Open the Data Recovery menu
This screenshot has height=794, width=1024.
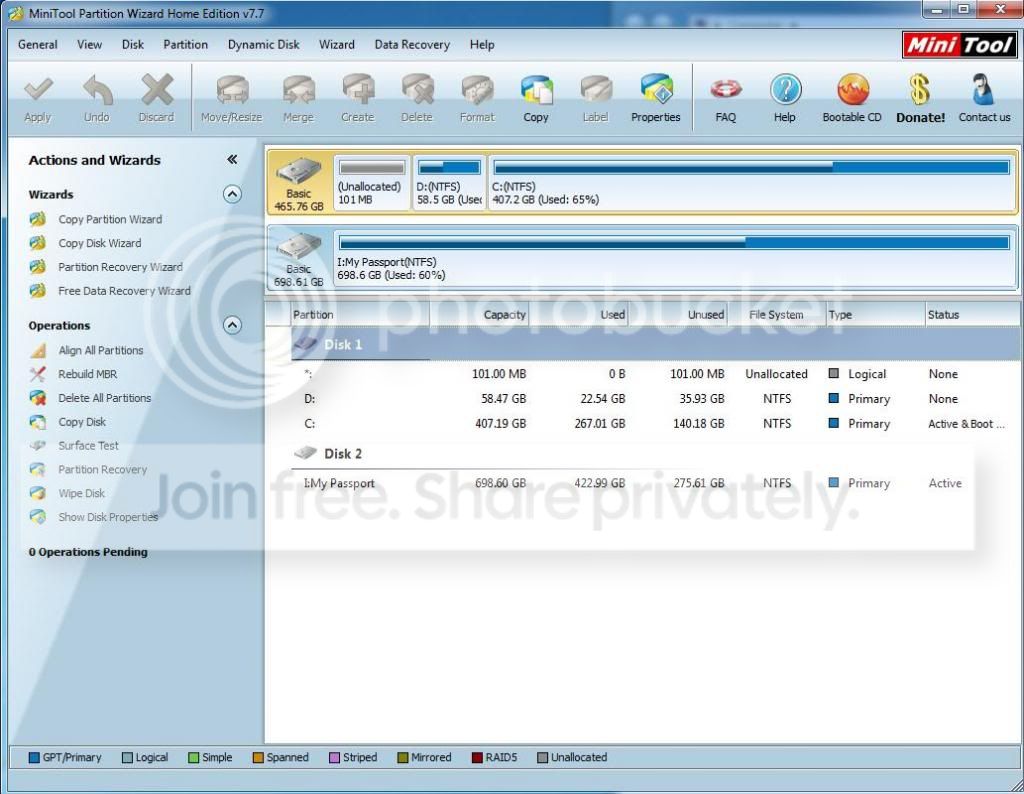412,44
